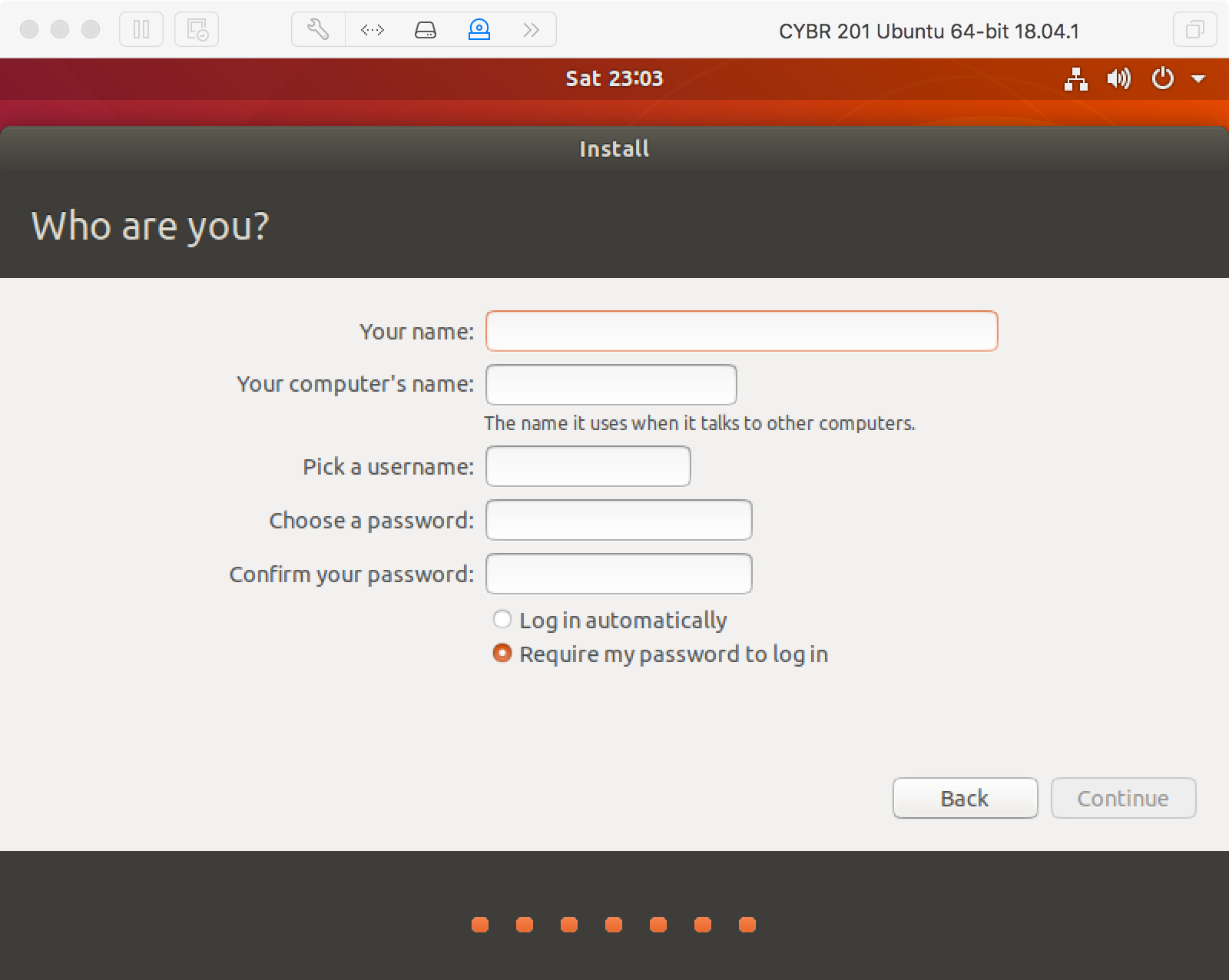Open the Sat 23:03 clock menu
The image size is (1229, 980).
614,78
